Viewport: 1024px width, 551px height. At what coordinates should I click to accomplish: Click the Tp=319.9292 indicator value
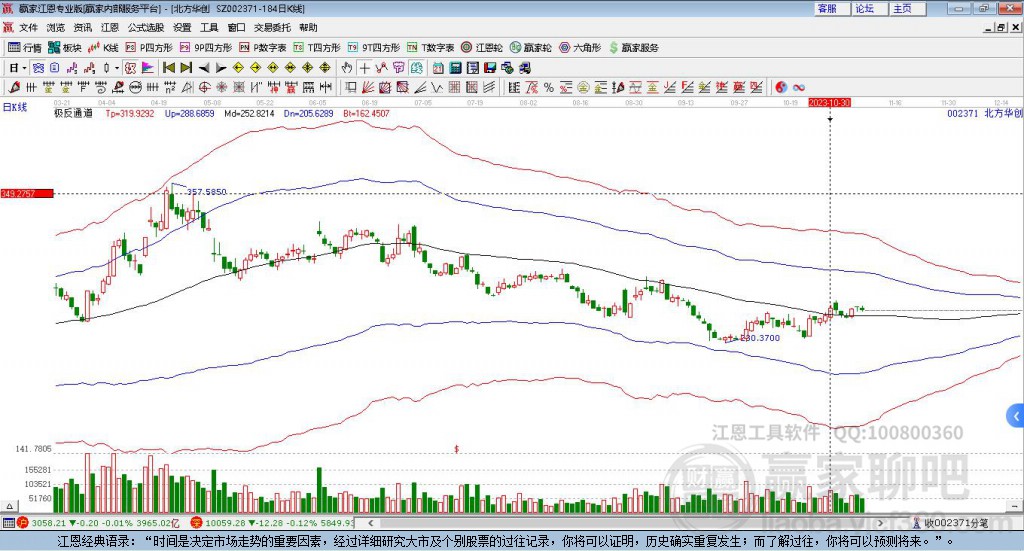click(x=130, y=113)
